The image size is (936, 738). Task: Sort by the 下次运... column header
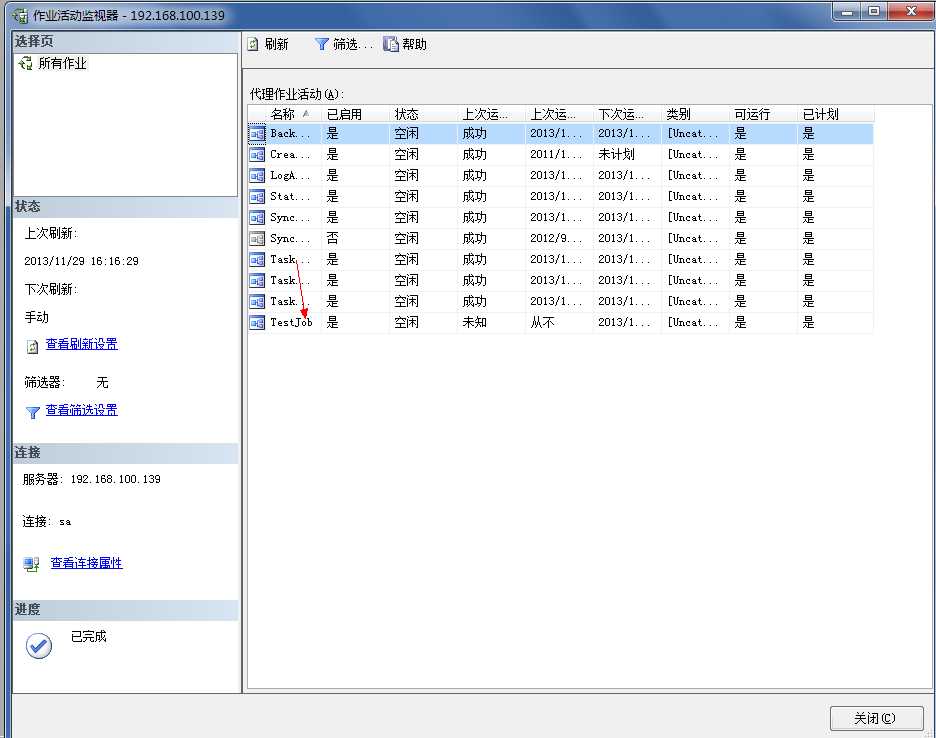(x=626, y=114)
